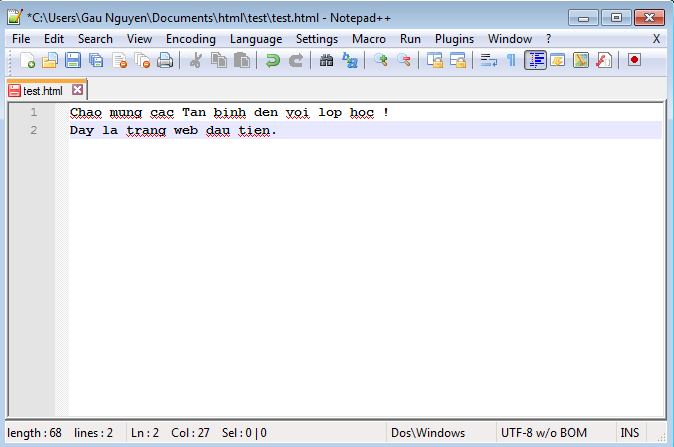Zoom out with magnifier minus icon
The width and height of the screenshot is (674, 447).
[404, 60]
